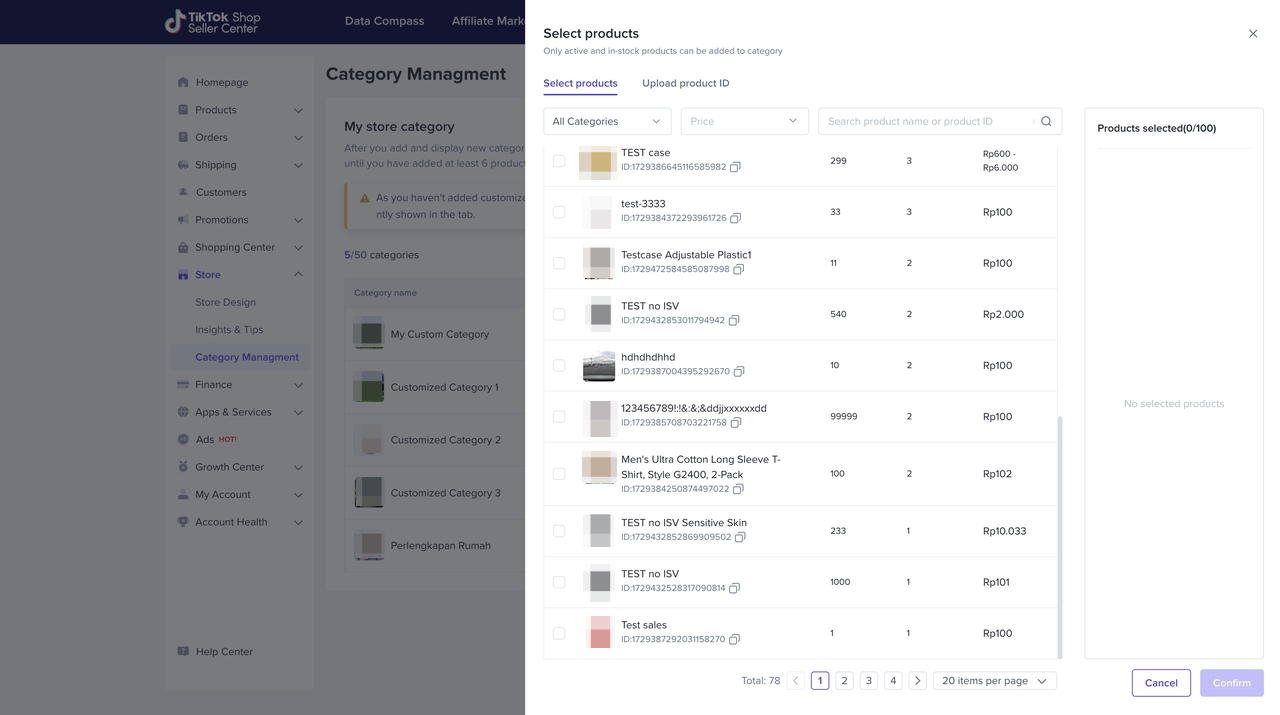
Task: Check the test-3333 product checkbox
Action: click(559, 212)
